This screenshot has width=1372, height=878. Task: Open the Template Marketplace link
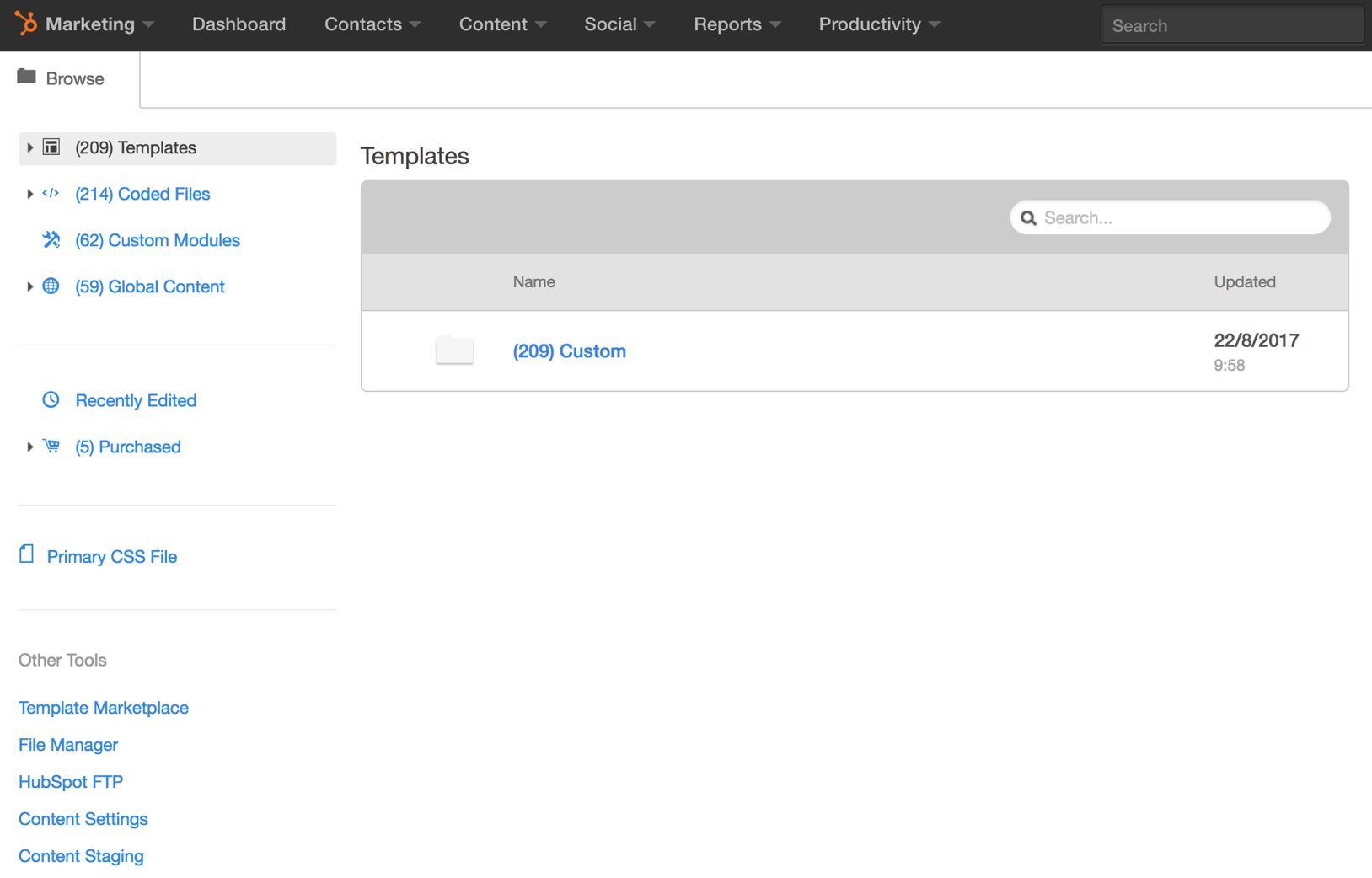pyautogui.click(x=103, y=708)
